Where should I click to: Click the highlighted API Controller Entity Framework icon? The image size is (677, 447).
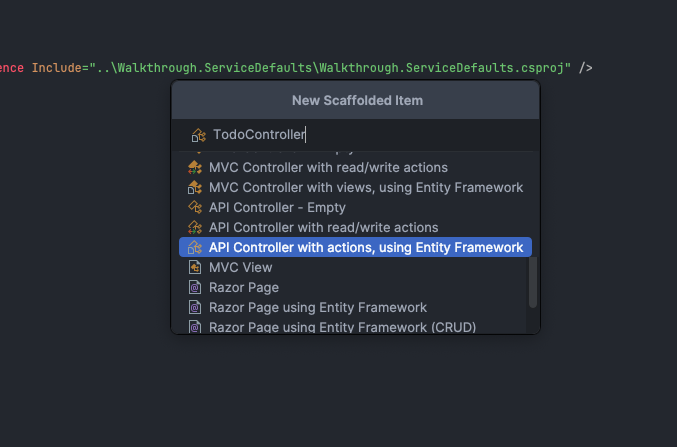(196, 247)
